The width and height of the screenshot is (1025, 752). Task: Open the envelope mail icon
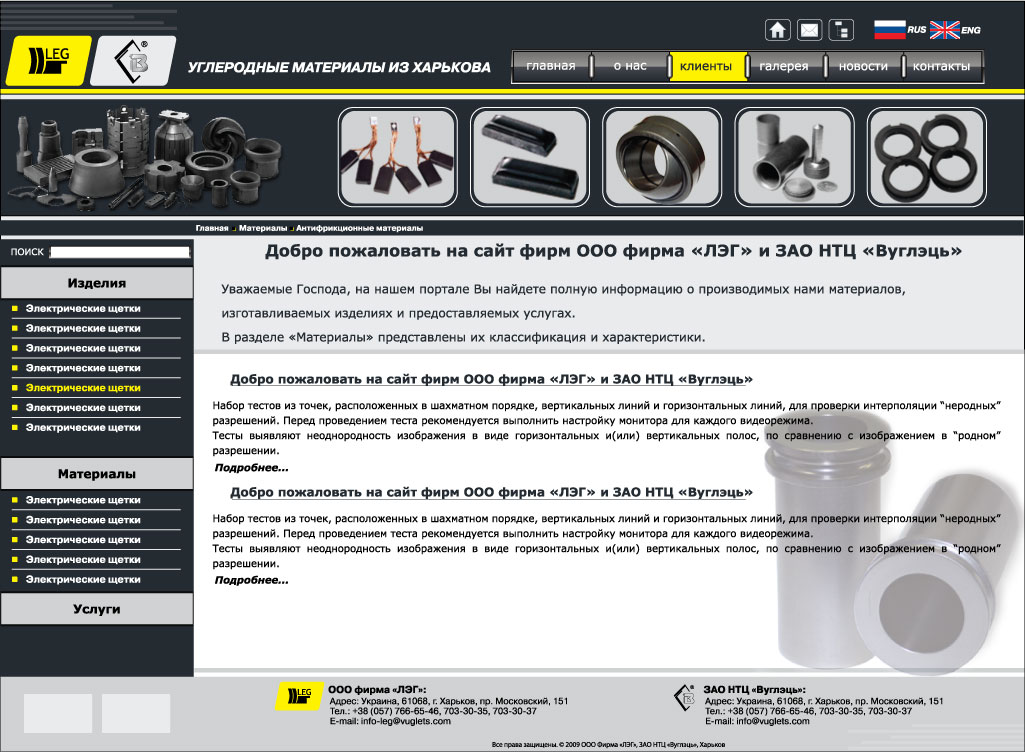click(809, 30)
